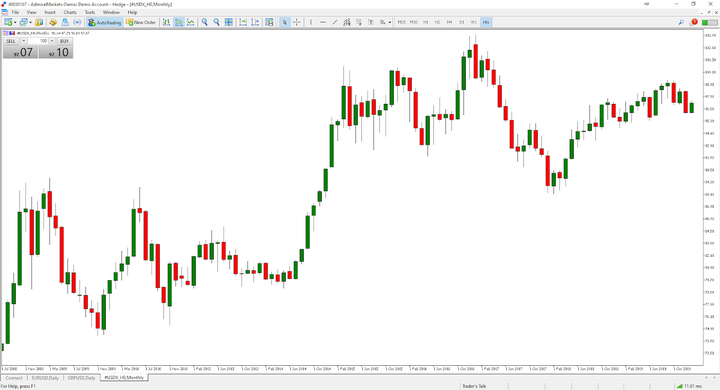Open the Insert menu
Image resolution: width=720 pixels, height=390 pixels.
50,12
